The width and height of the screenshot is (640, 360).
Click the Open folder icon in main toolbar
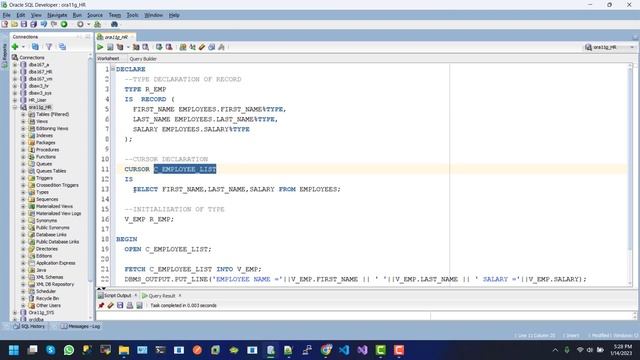click(14, 24)
